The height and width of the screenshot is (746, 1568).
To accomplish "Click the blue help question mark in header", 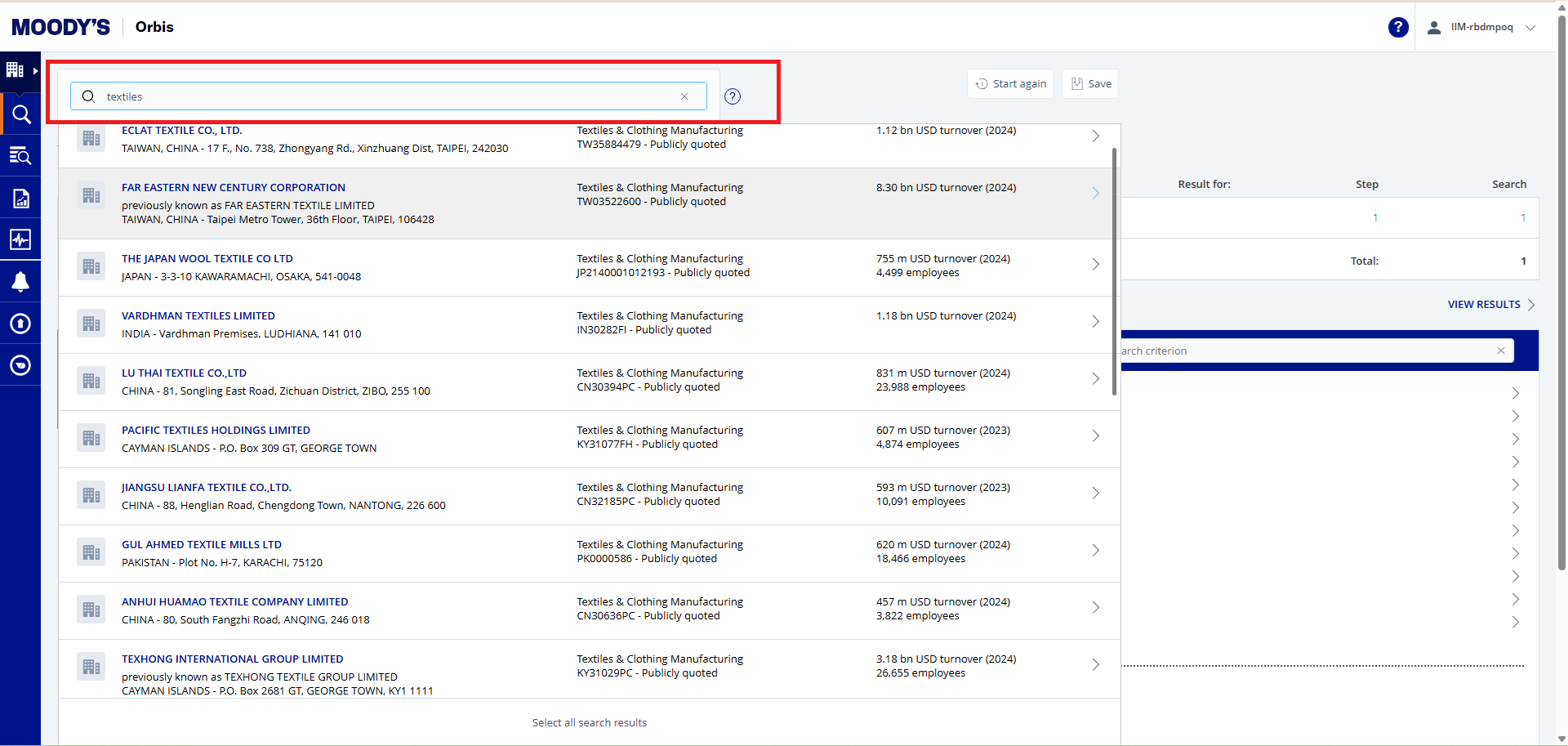I will 1397,28.
